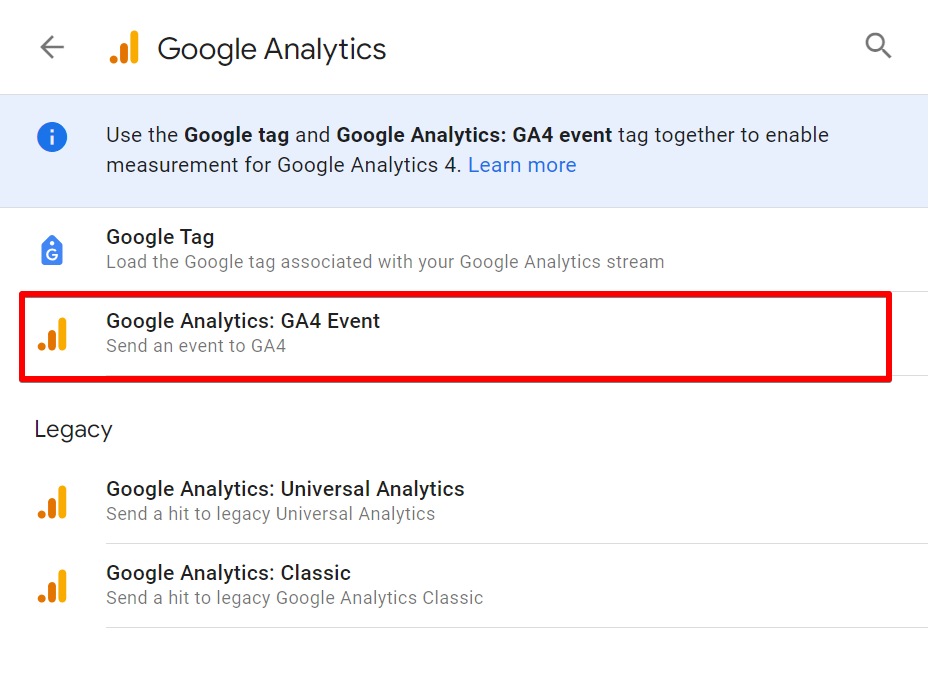Click the Analytics Classic bar chart icon
The image size is (928, 686).
52,586
